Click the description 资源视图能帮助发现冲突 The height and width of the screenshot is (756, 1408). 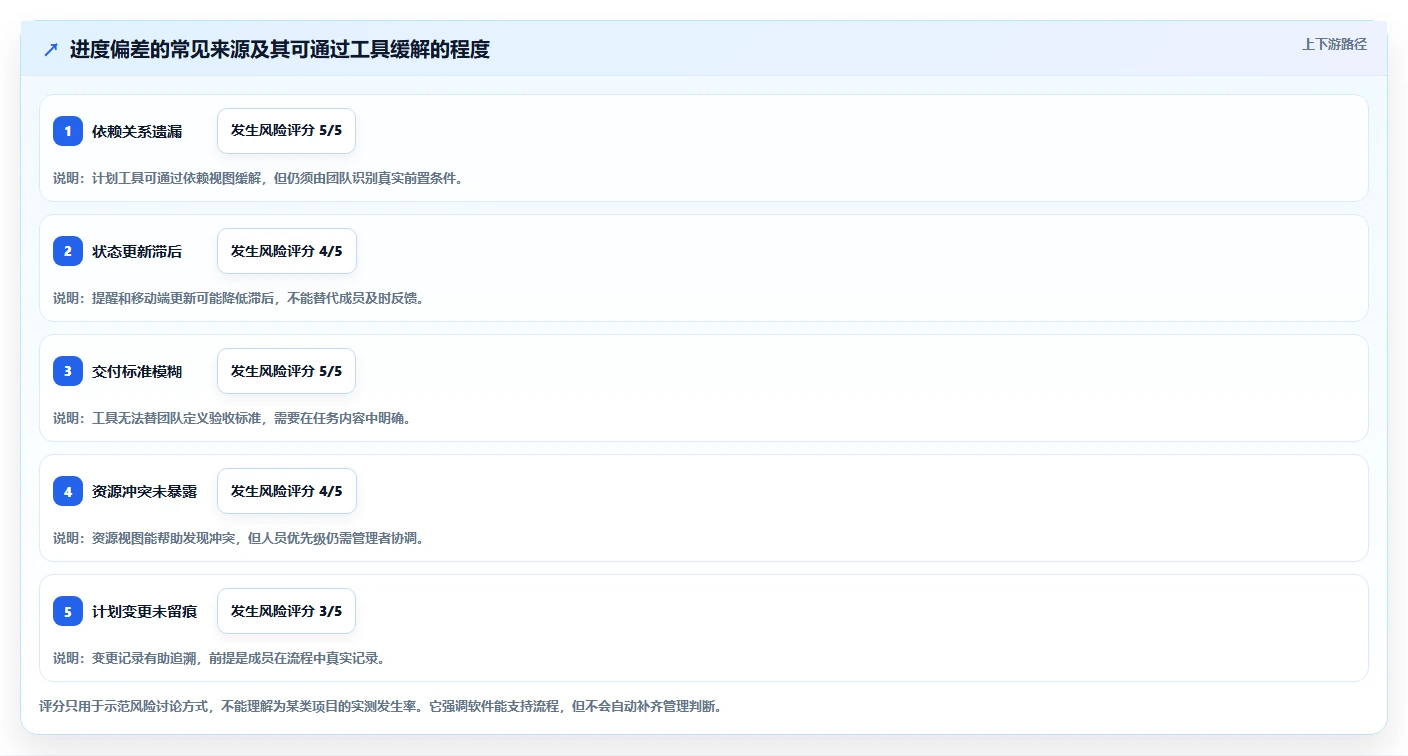click(238, 538)
